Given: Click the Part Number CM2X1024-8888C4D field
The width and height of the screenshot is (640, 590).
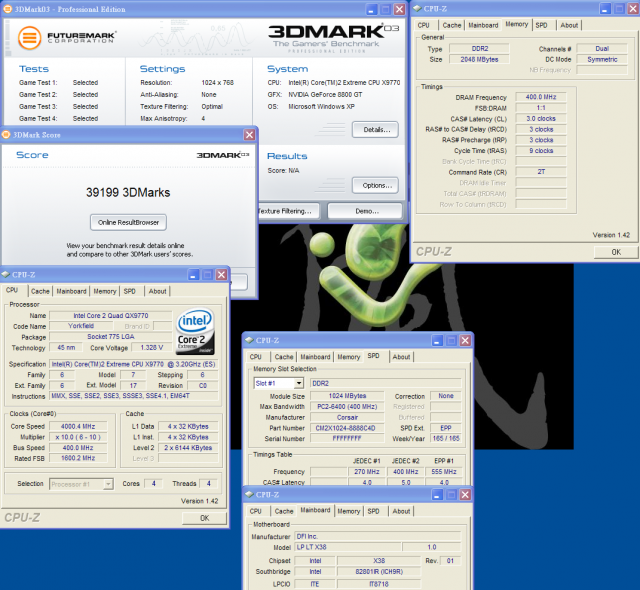Looking at the screenshot, I should pyautogui.click(x=347, y=428).
